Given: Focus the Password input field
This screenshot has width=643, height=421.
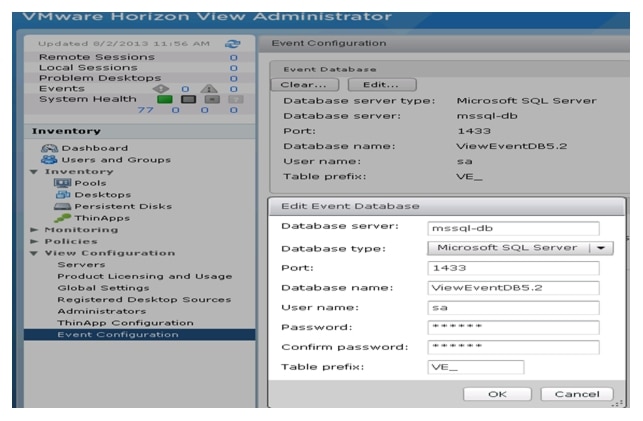Looking at the screenshot, I should [513, 327].
